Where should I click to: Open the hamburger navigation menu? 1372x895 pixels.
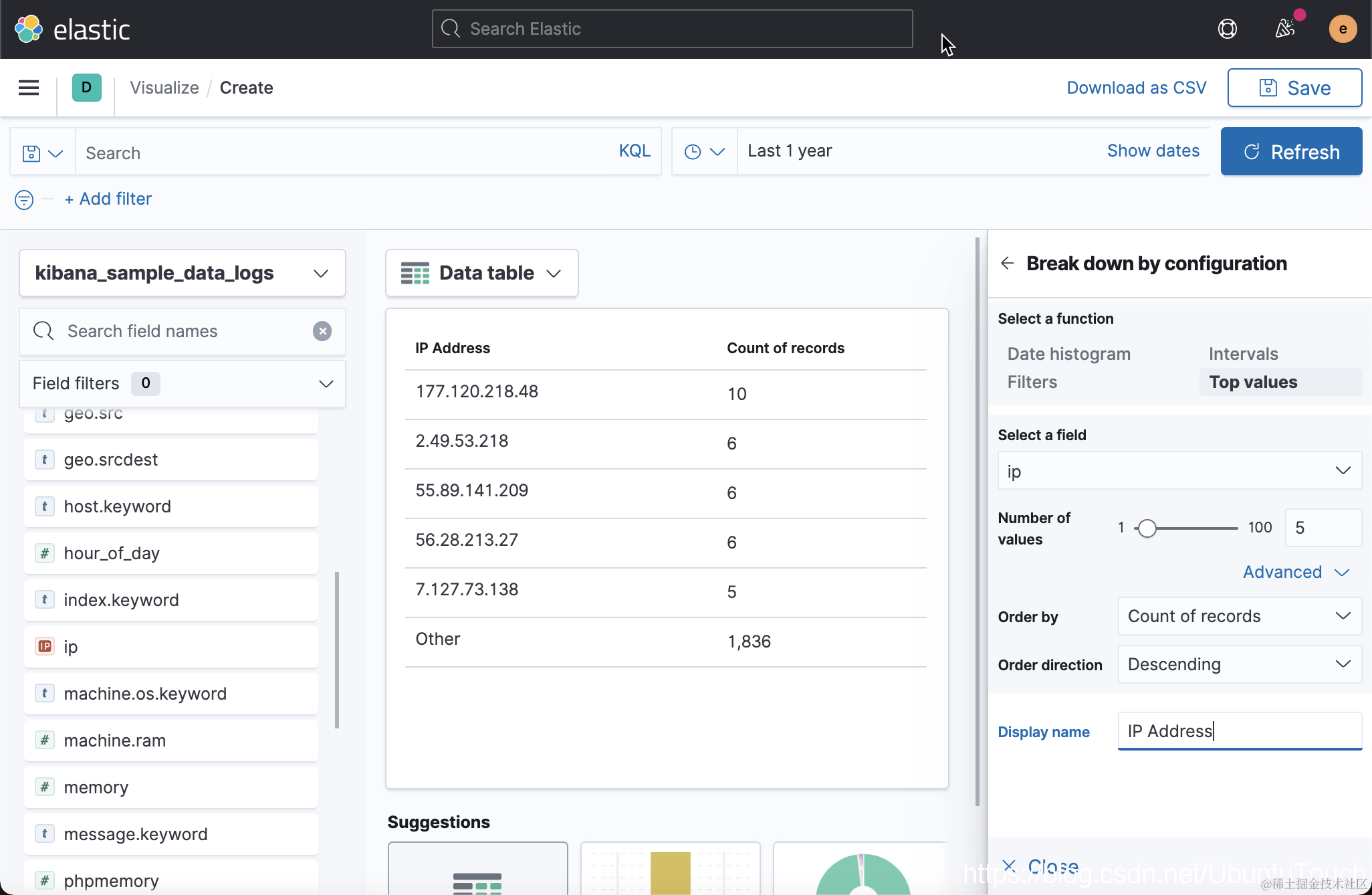29,88
